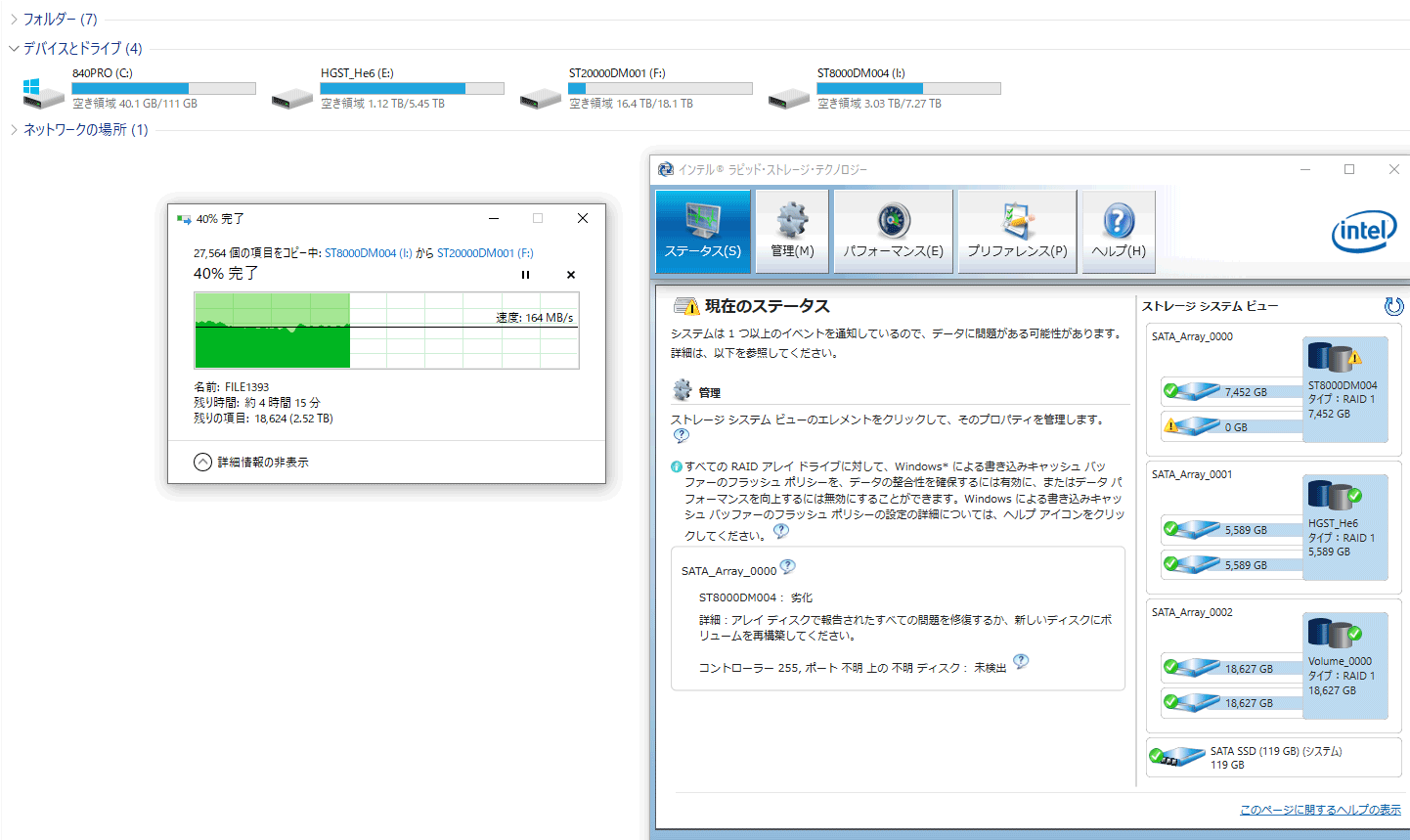Click the ST8000DM004 (I:) capacity bar
Image resolution: width=1410 pixels, height=840 pixels.
coord(908,88)
